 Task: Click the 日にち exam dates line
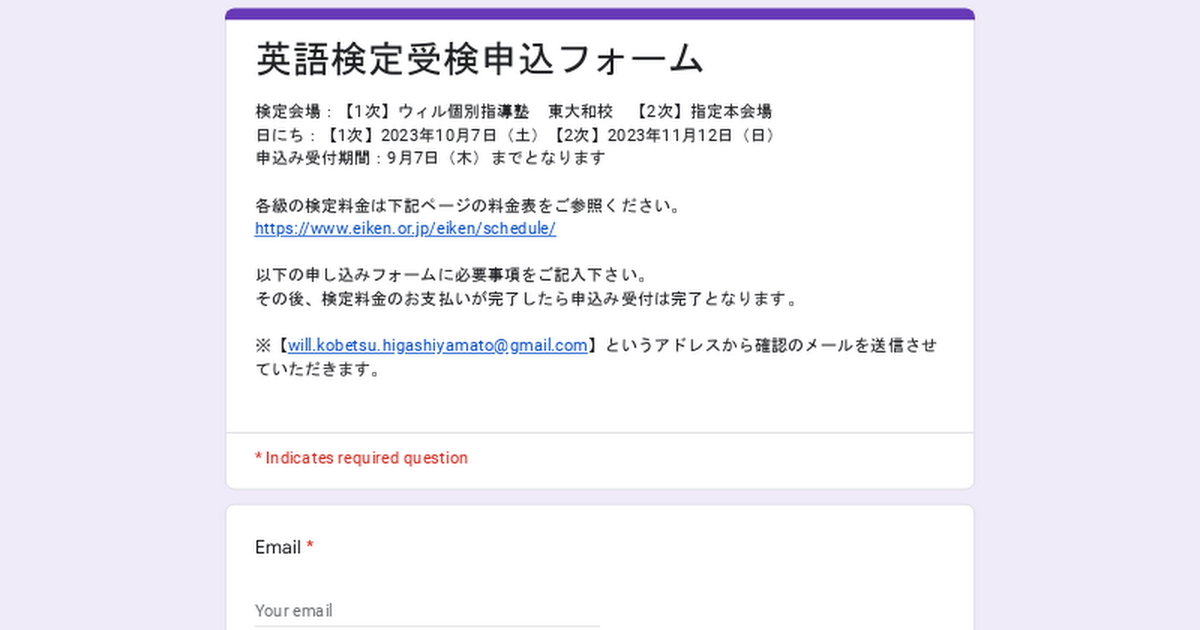(x=515, y=135)
